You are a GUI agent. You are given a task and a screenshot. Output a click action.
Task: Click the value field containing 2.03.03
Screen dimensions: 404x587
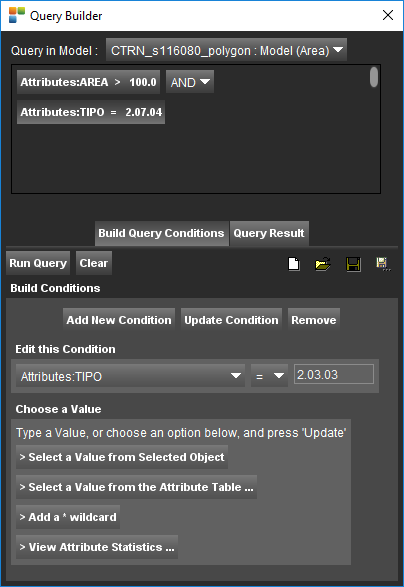[x=334, y=374]
